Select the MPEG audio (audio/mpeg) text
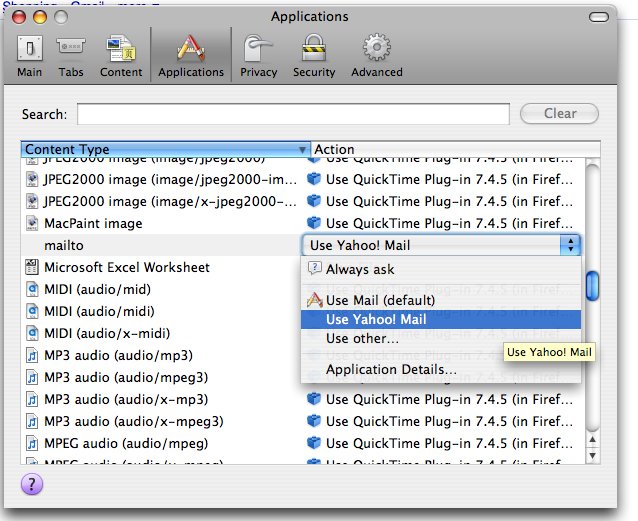 [126, 443]
